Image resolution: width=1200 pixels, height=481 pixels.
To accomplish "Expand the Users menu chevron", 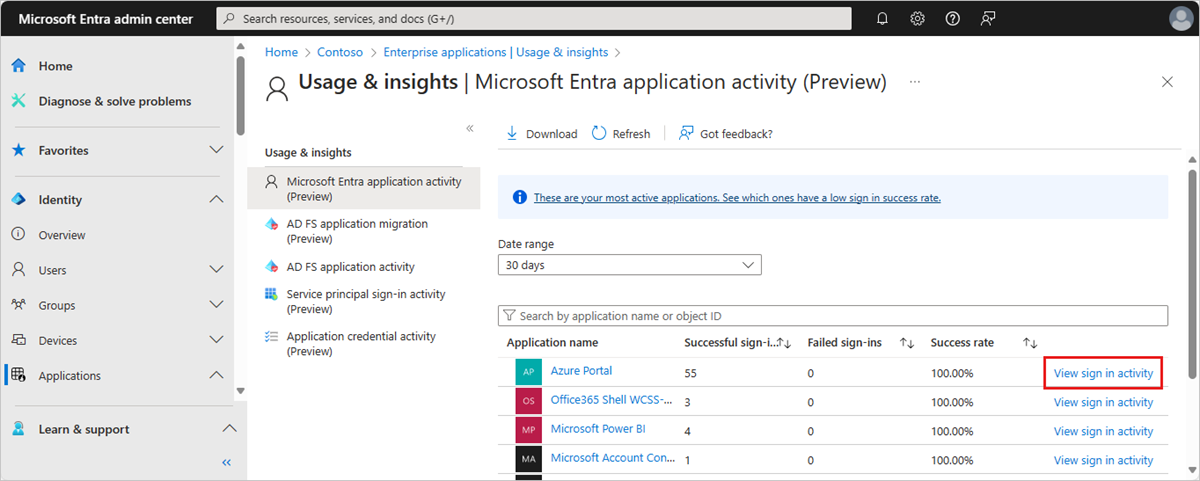I will coord(216,270).
